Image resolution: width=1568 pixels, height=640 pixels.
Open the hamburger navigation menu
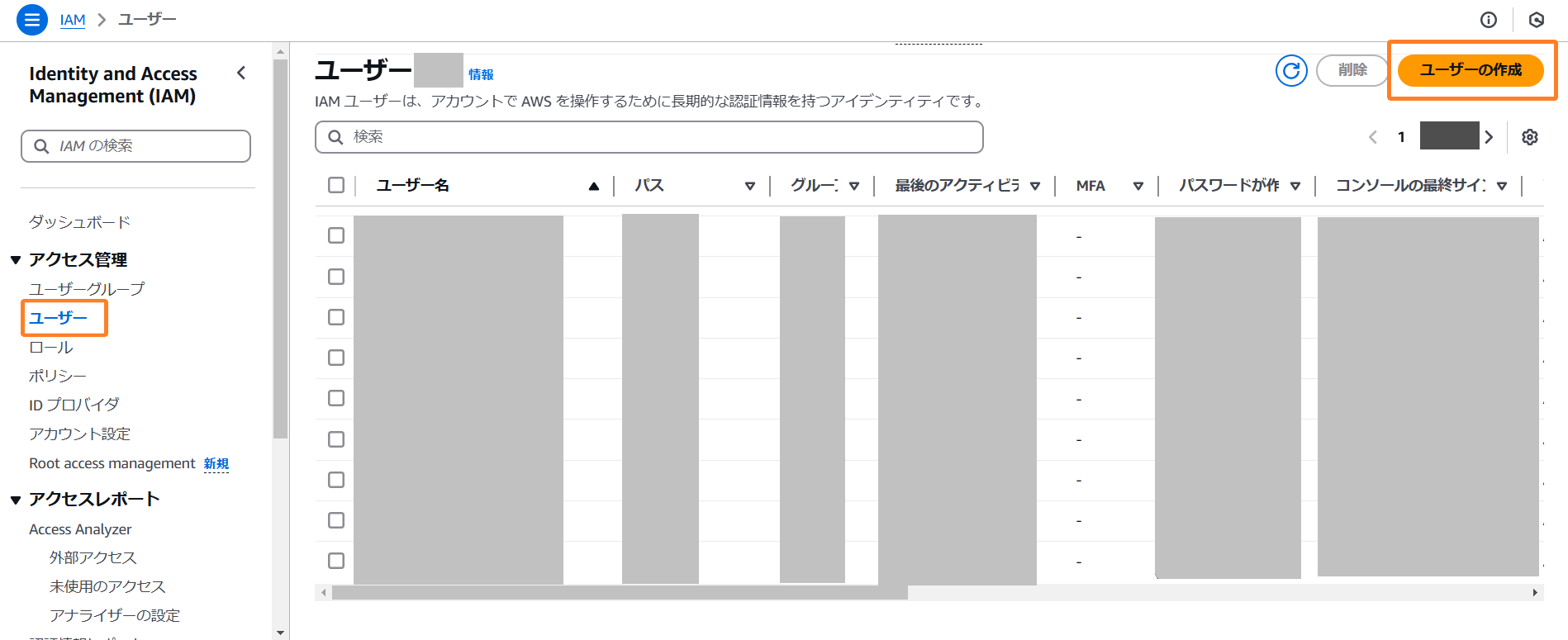coord(31,20)
